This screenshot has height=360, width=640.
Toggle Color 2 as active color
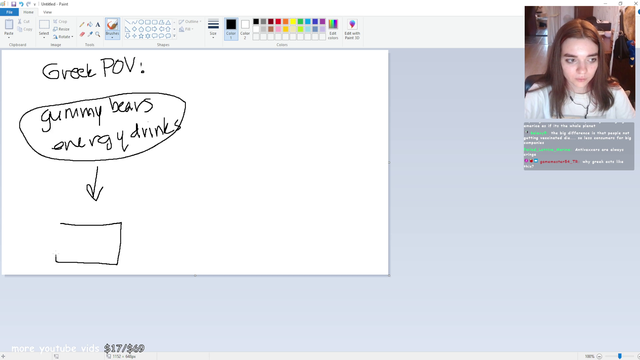(x=245, y=29)
